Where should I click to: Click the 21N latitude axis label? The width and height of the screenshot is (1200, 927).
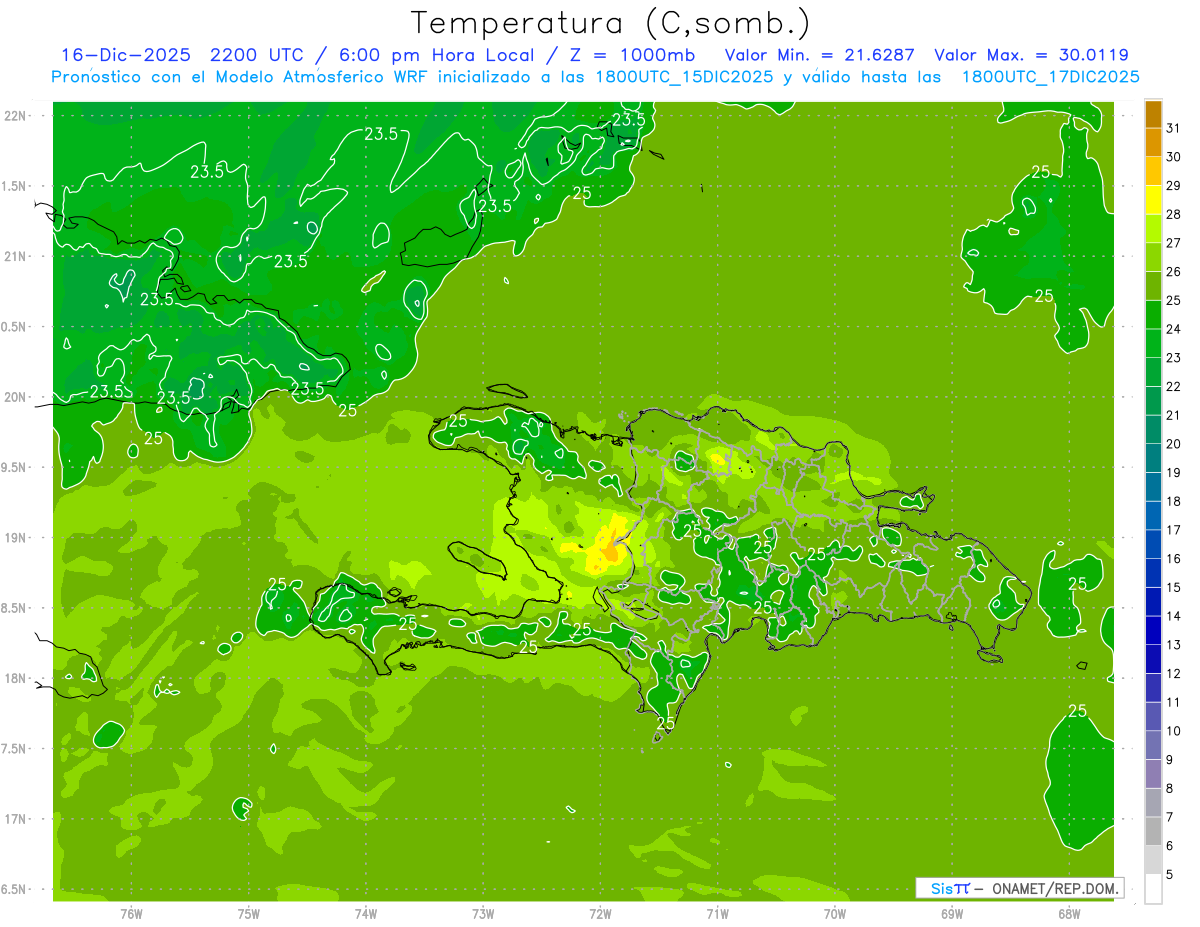(x=17, y=256)
